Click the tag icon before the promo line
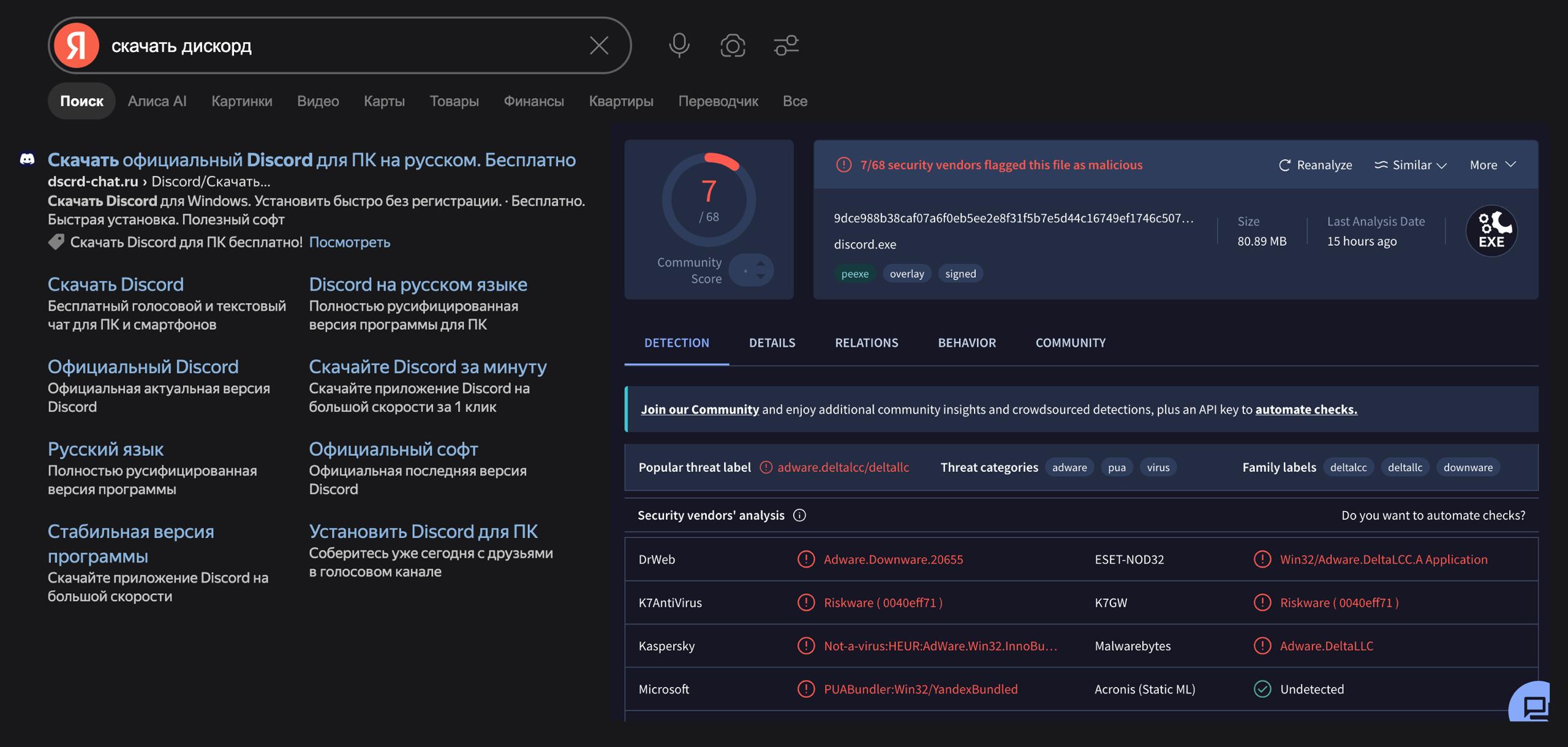Screen dimensions: 1568x747 56,242
